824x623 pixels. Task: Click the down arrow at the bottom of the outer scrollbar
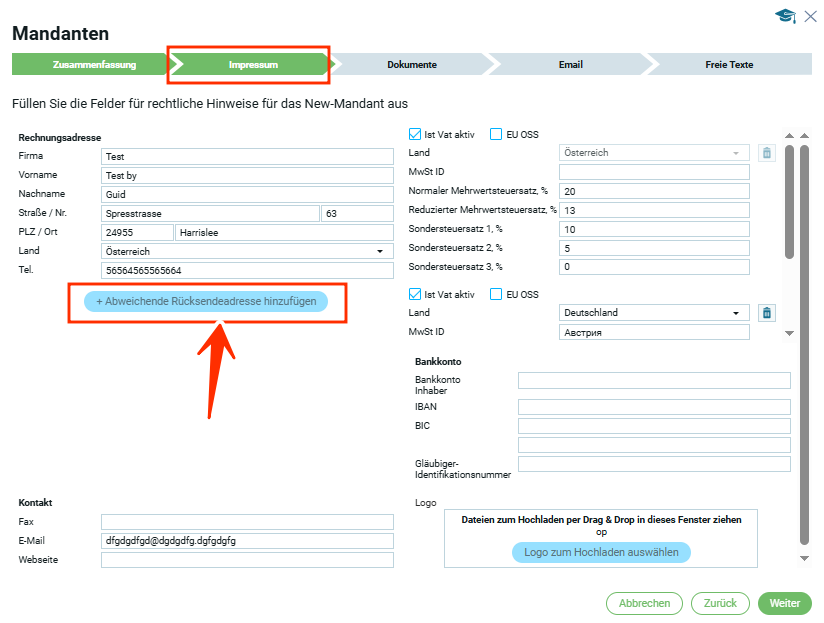pos(804,557)
